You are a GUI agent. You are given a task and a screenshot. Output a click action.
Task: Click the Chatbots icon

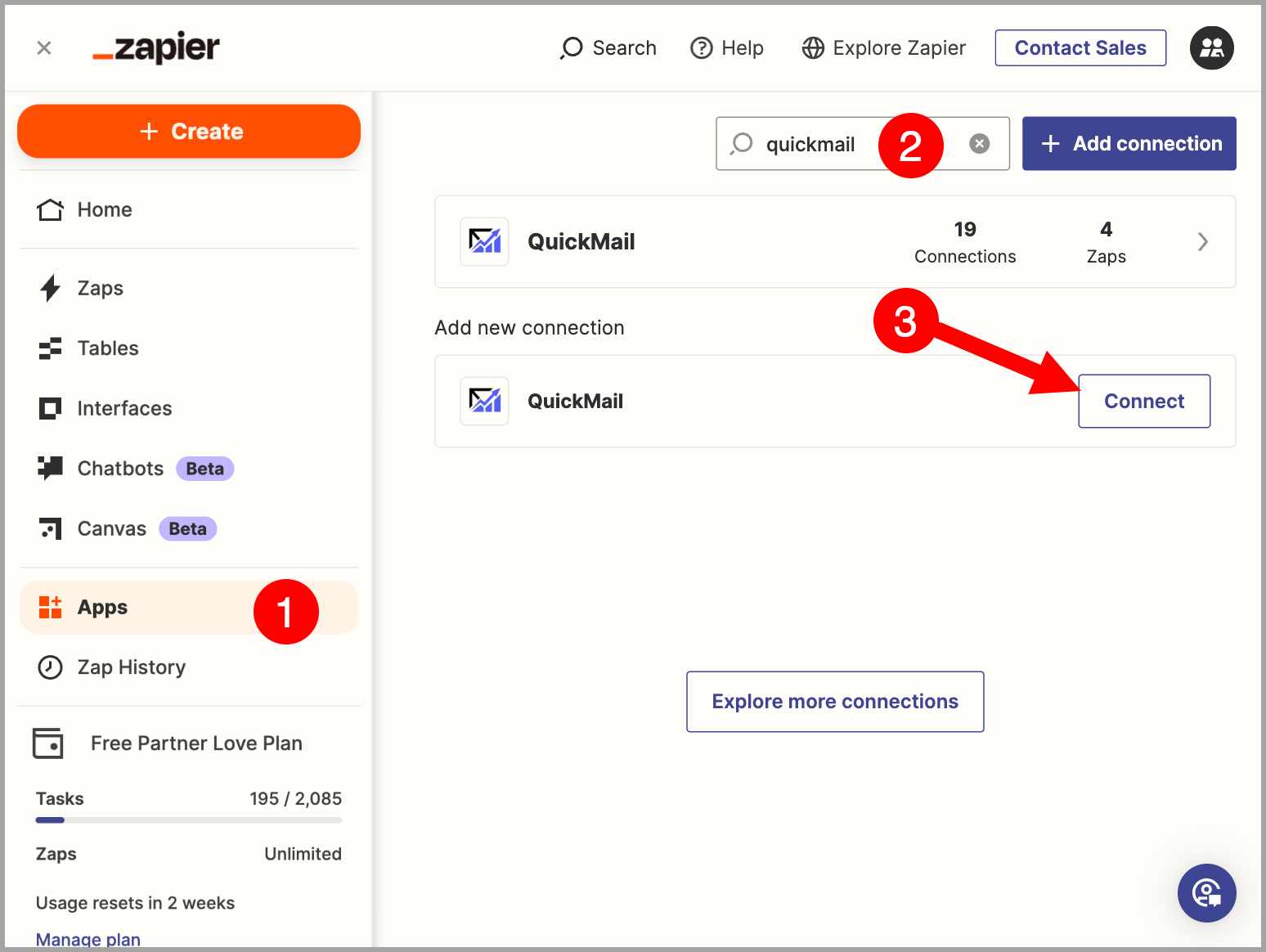[50, 468]
